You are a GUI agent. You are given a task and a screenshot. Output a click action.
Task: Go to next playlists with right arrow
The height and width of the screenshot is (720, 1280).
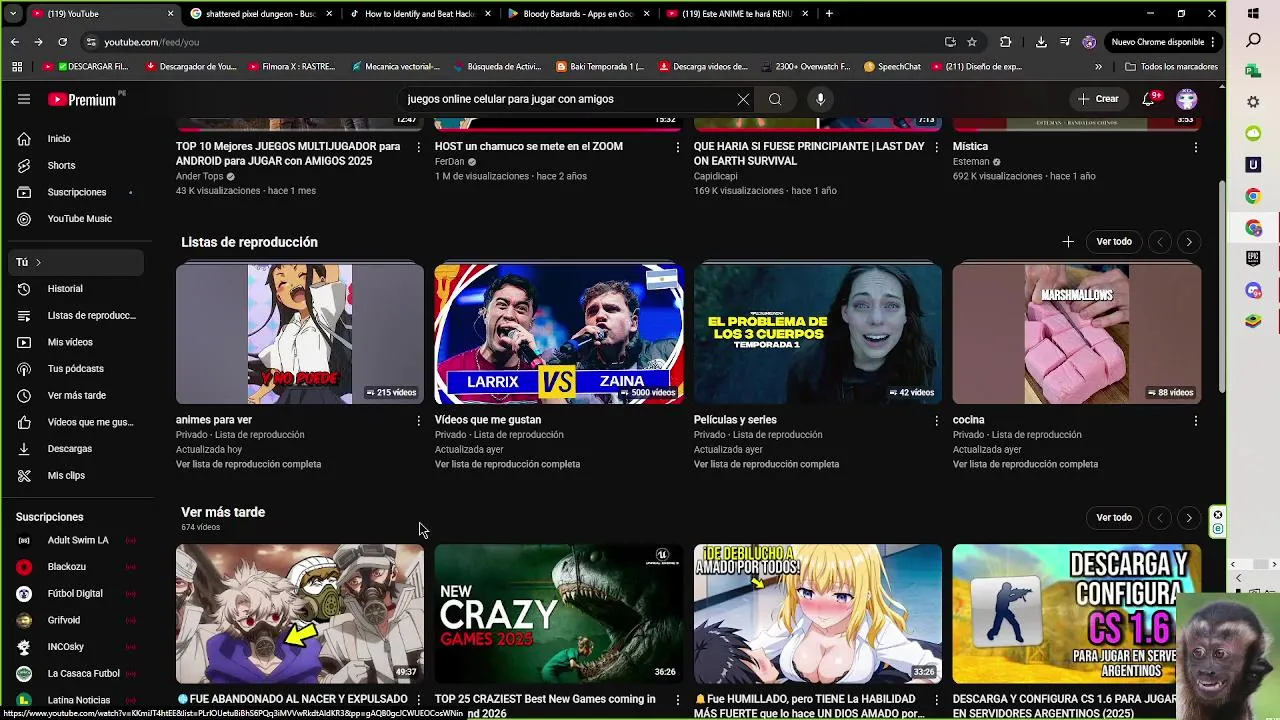[x=1189, y=242]
